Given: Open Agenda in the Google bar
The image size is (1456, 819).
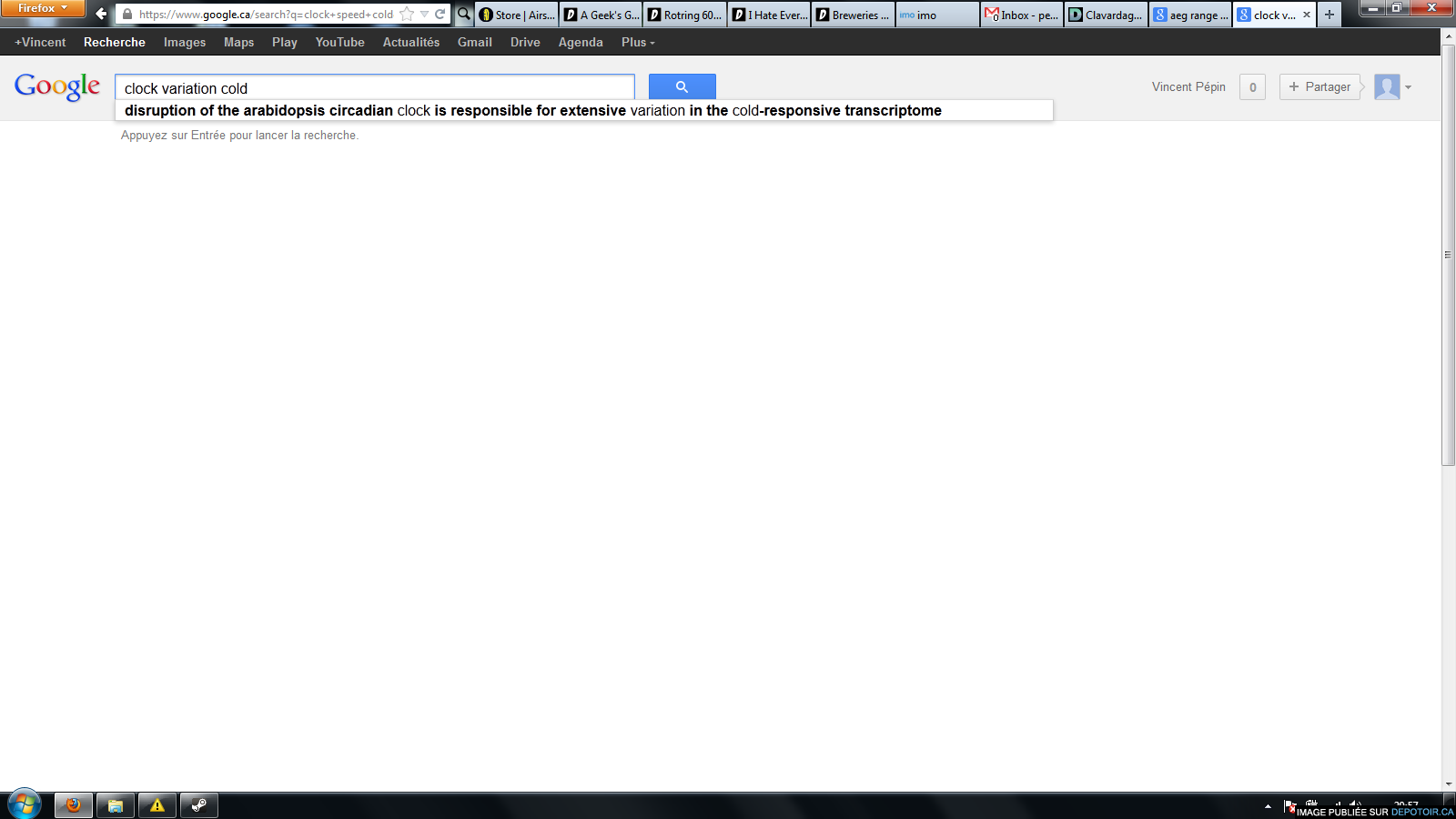Looking at the screenshot, I should pos(581,42).
